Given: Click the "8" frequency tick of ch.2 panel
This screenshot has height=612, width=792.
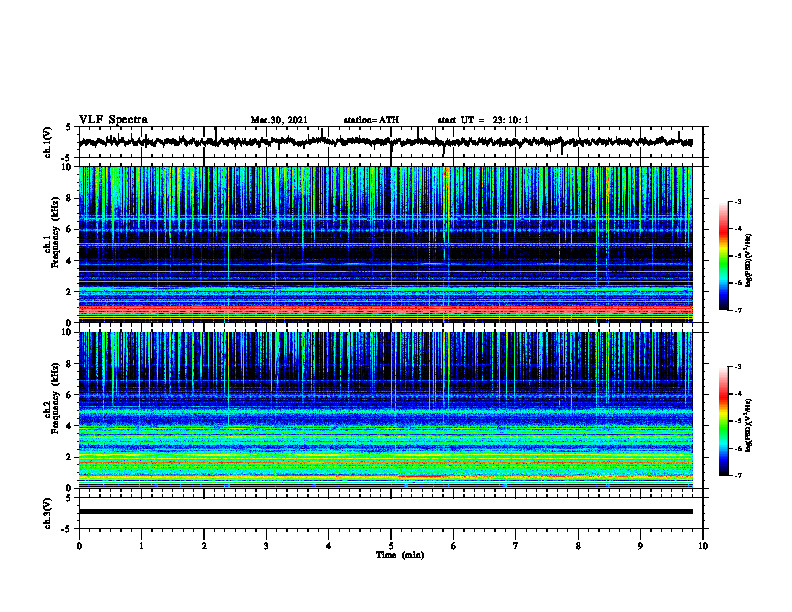Looking at the screenshot, I should [x=70, y=364].
